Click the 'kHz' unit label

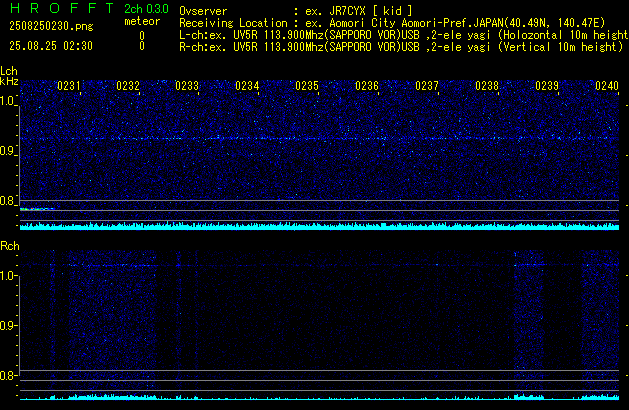[9, 81]
